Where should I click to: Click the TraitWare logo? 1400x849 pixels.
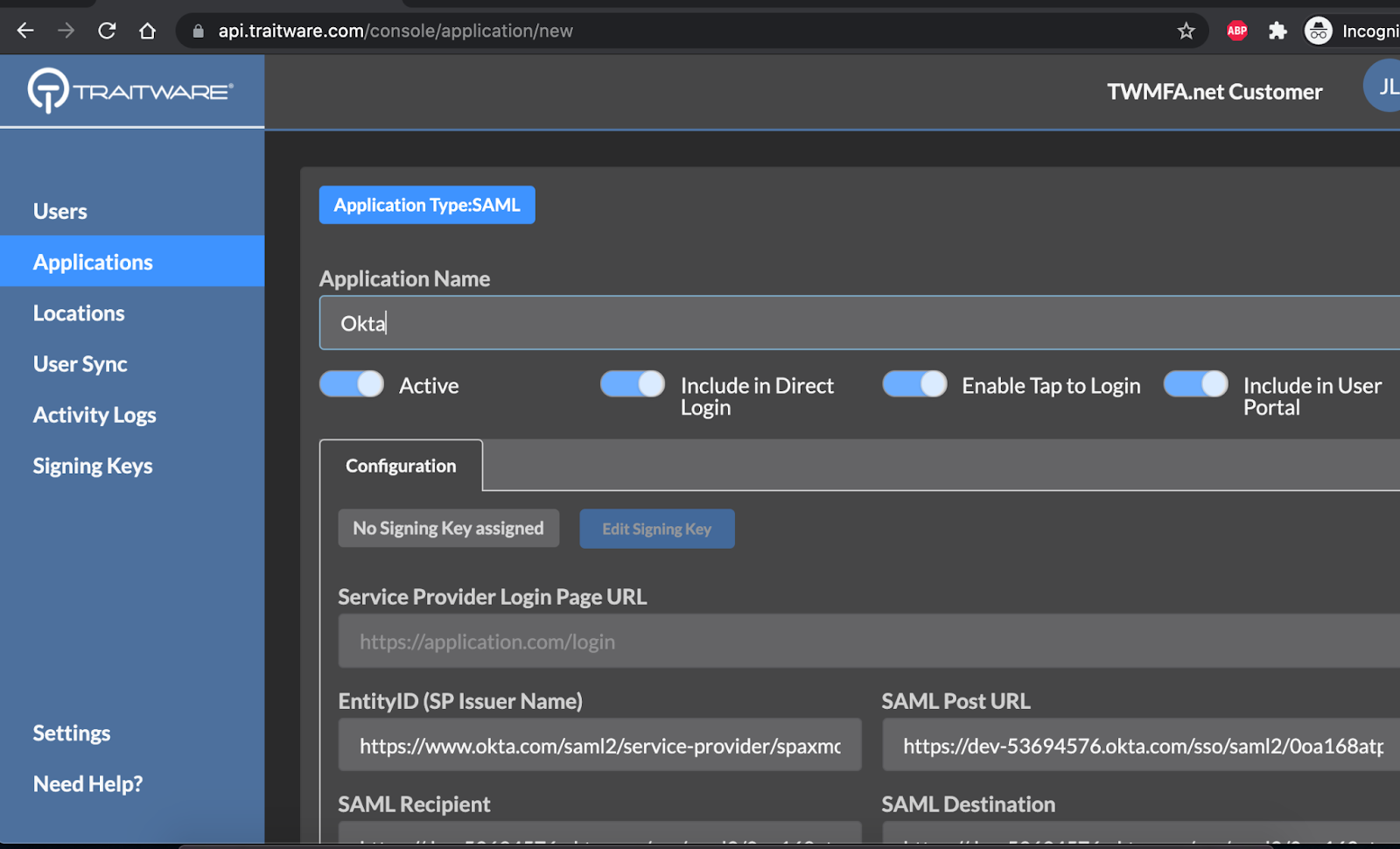pyautogui.click(x=131, y=90)
